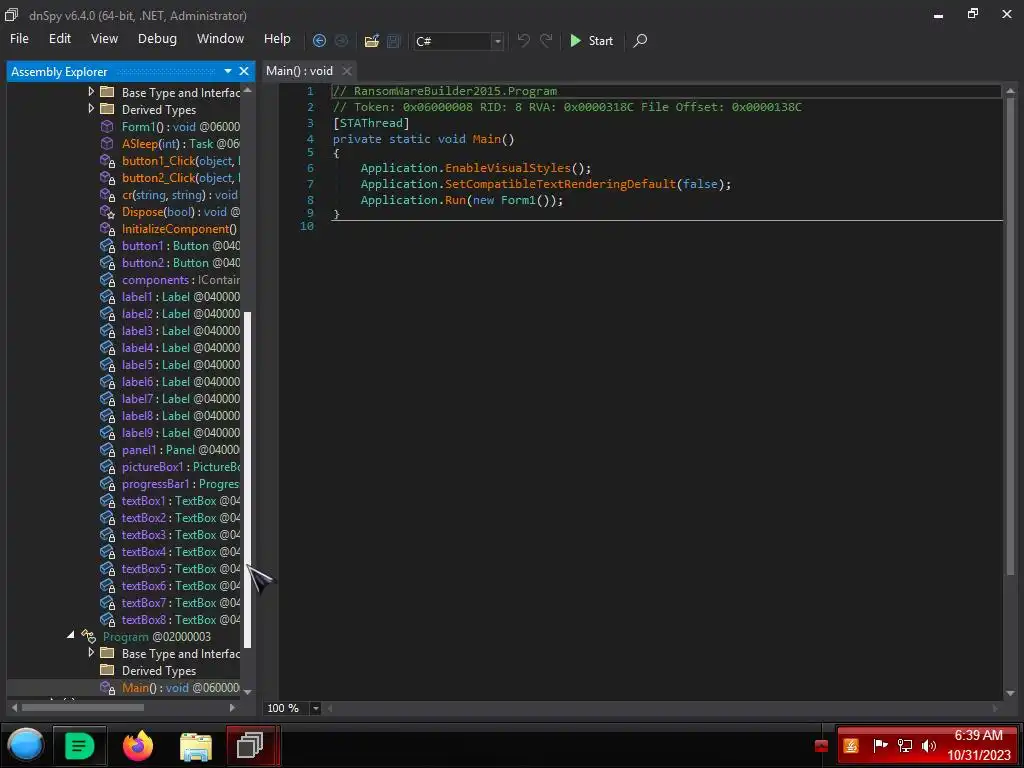The width and height of the screenshot is (1024, 768).
Task: Open File Explorer from the taskbar
Action: (195, 746)
